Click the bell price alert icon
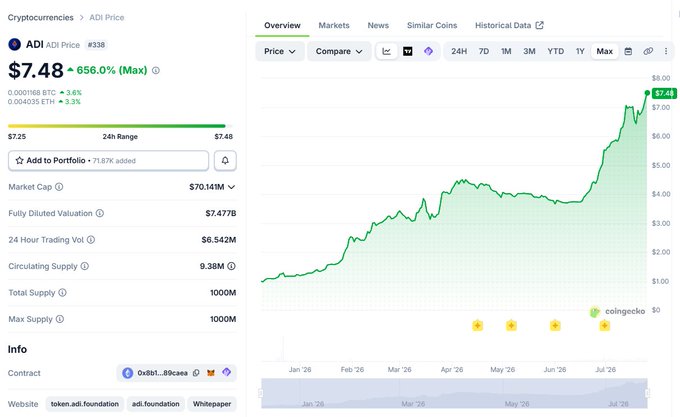Screen dimensions: 680x417 225,160
